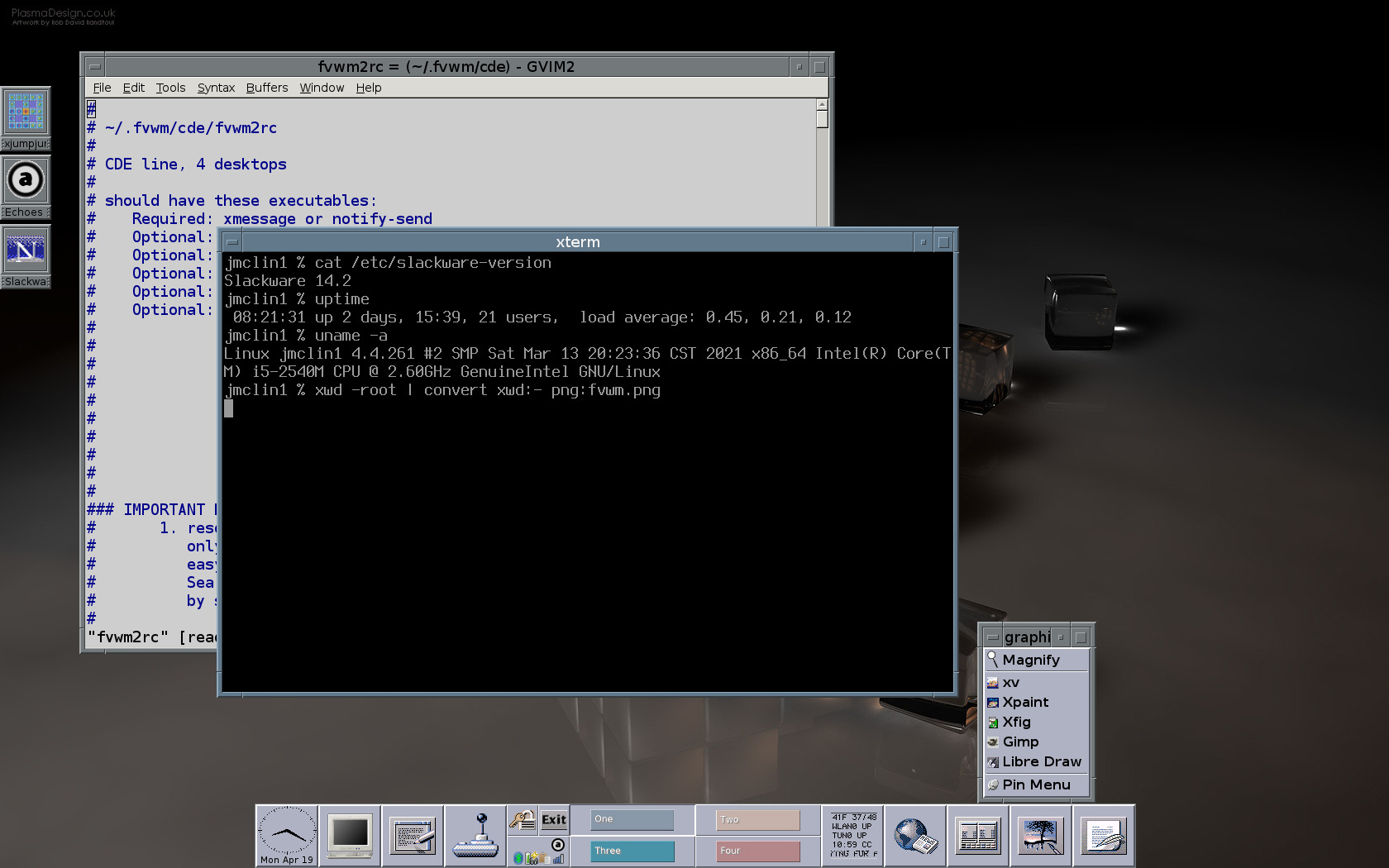Open the Tools menu in GVIM
The height and width of the screenshot is (868, 1389).
click(x=170, y=88)
